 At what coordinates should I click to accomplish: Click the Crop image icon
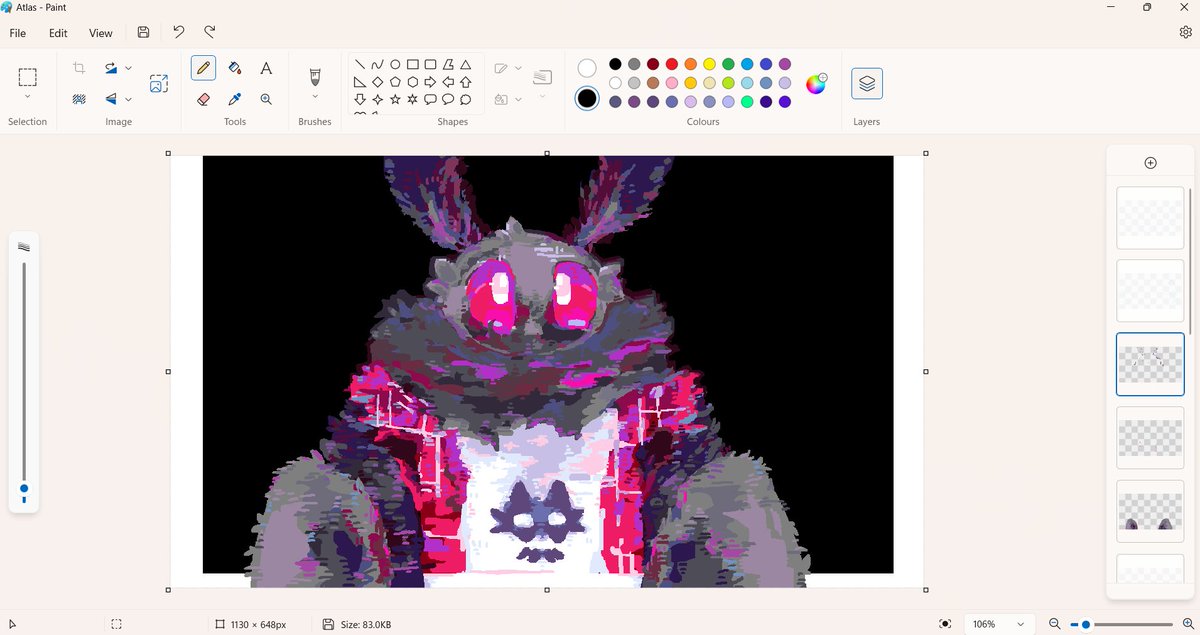tap(79, 68)
